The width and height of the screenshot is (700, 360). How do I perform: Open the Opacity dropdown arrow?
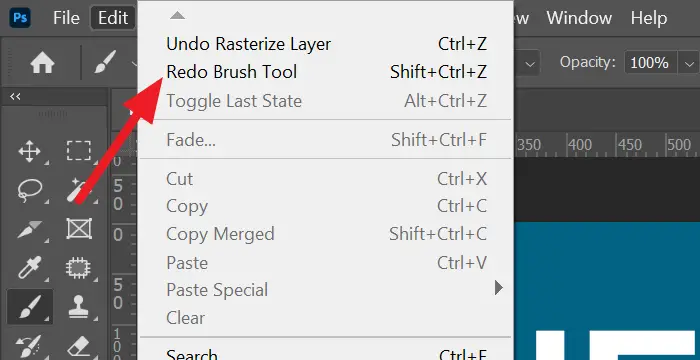pos(689,63)
